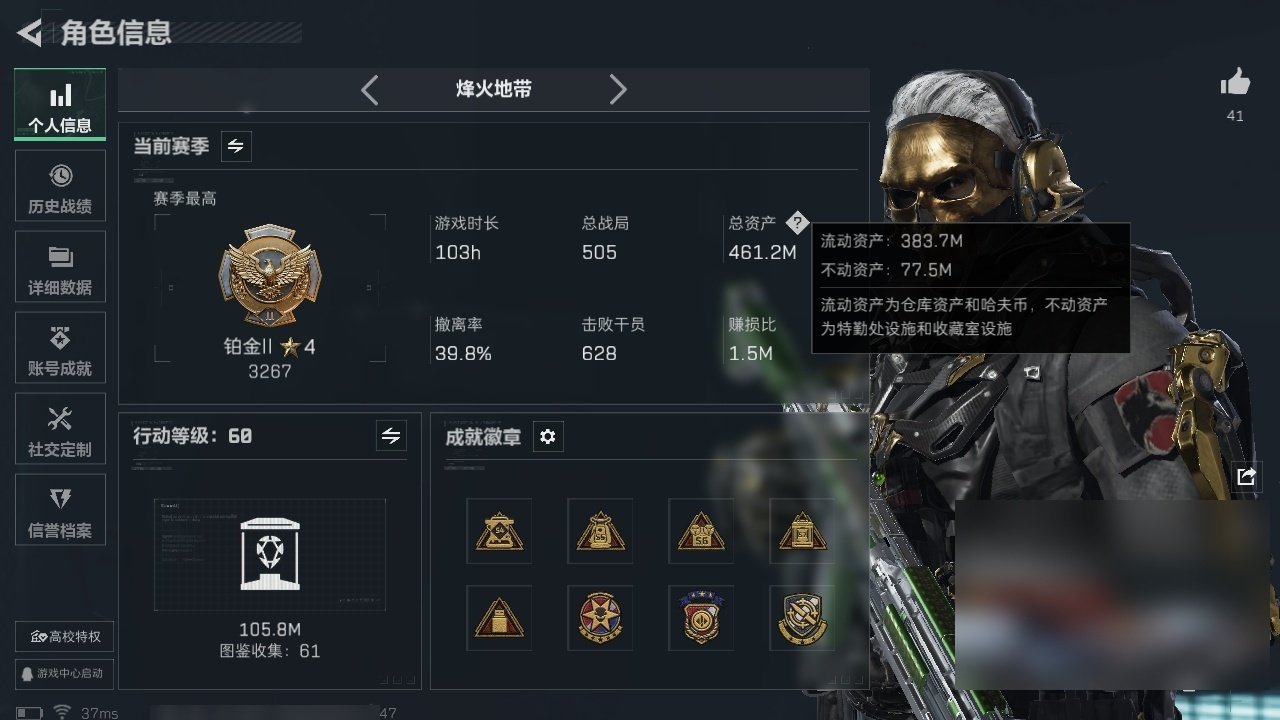Screen dimensions: 1280x720
Task: Open 成就徽章 gear settings
Action: click(547, 437)
